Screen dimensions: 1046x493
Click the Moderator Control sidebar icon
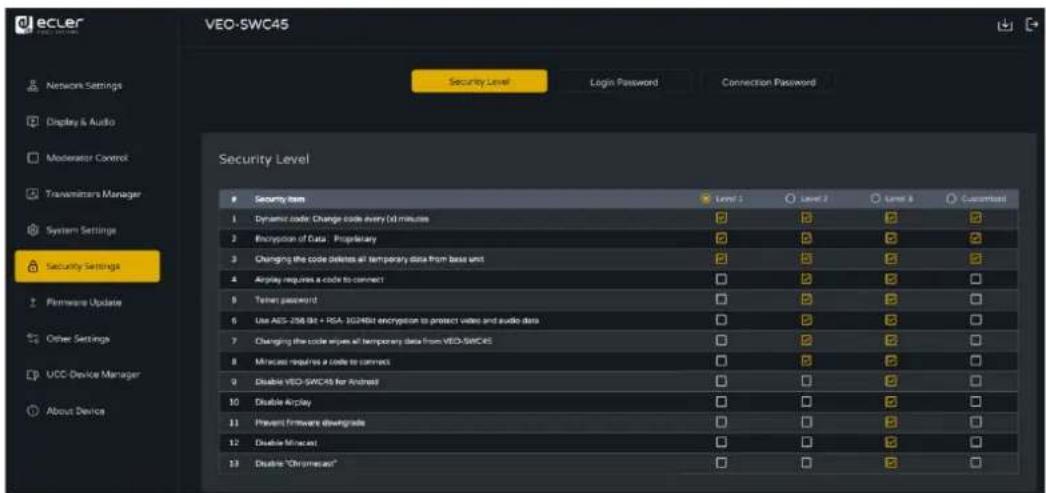pyautogui.click(x=31, y=158)
